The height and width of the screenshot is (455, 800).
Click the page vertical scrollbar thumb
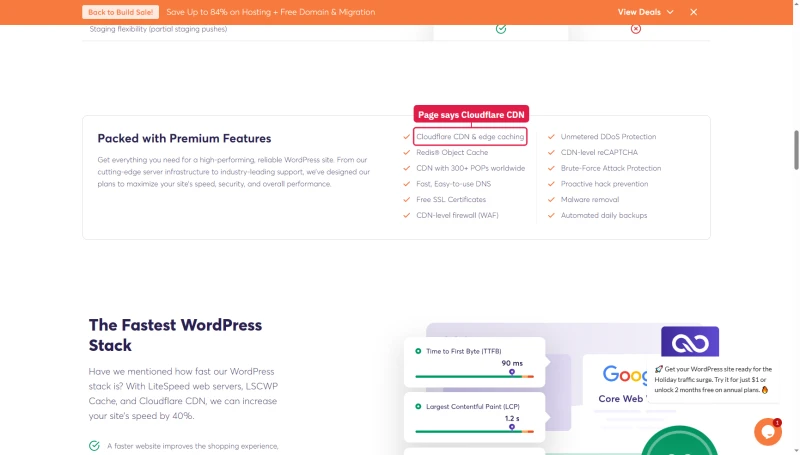tap(796, 150)
